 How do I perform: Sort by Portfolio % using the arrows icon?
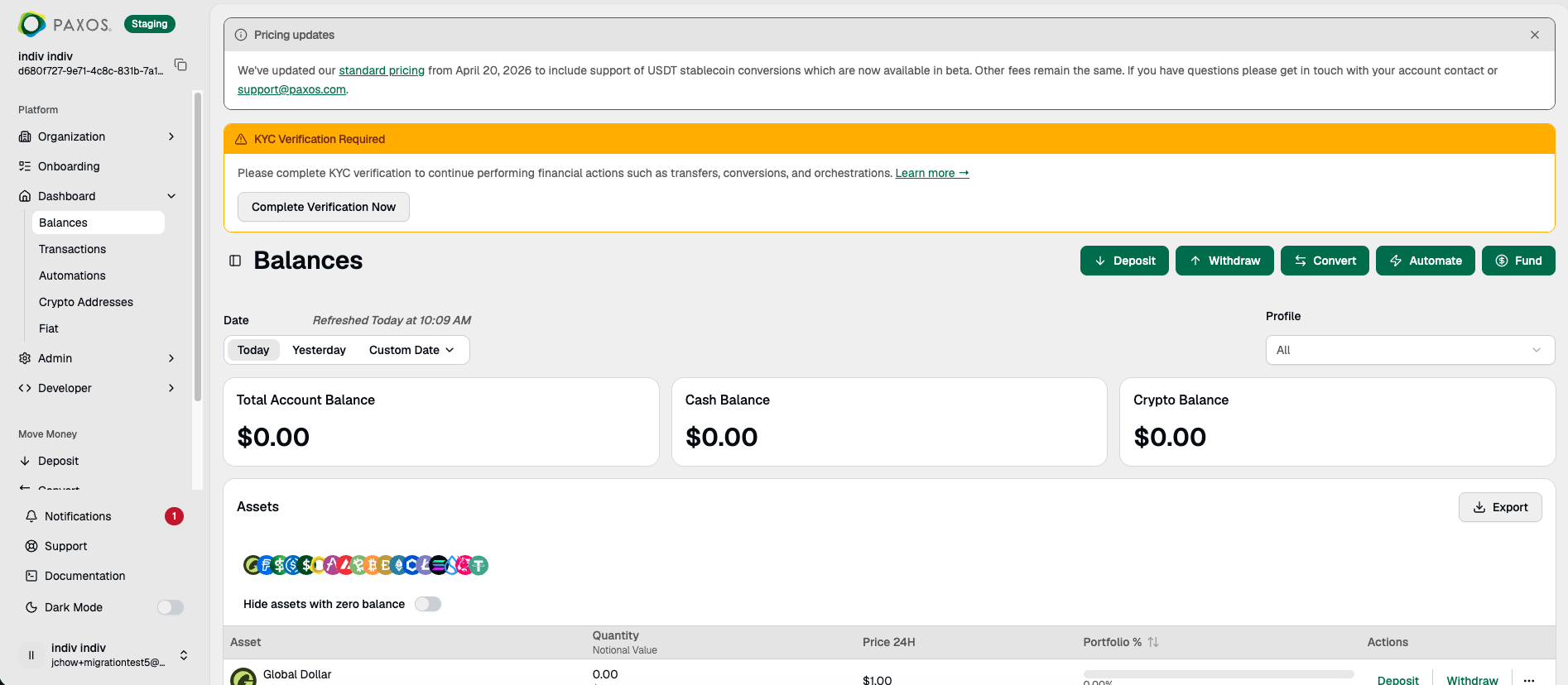(x=1153, y=642)
